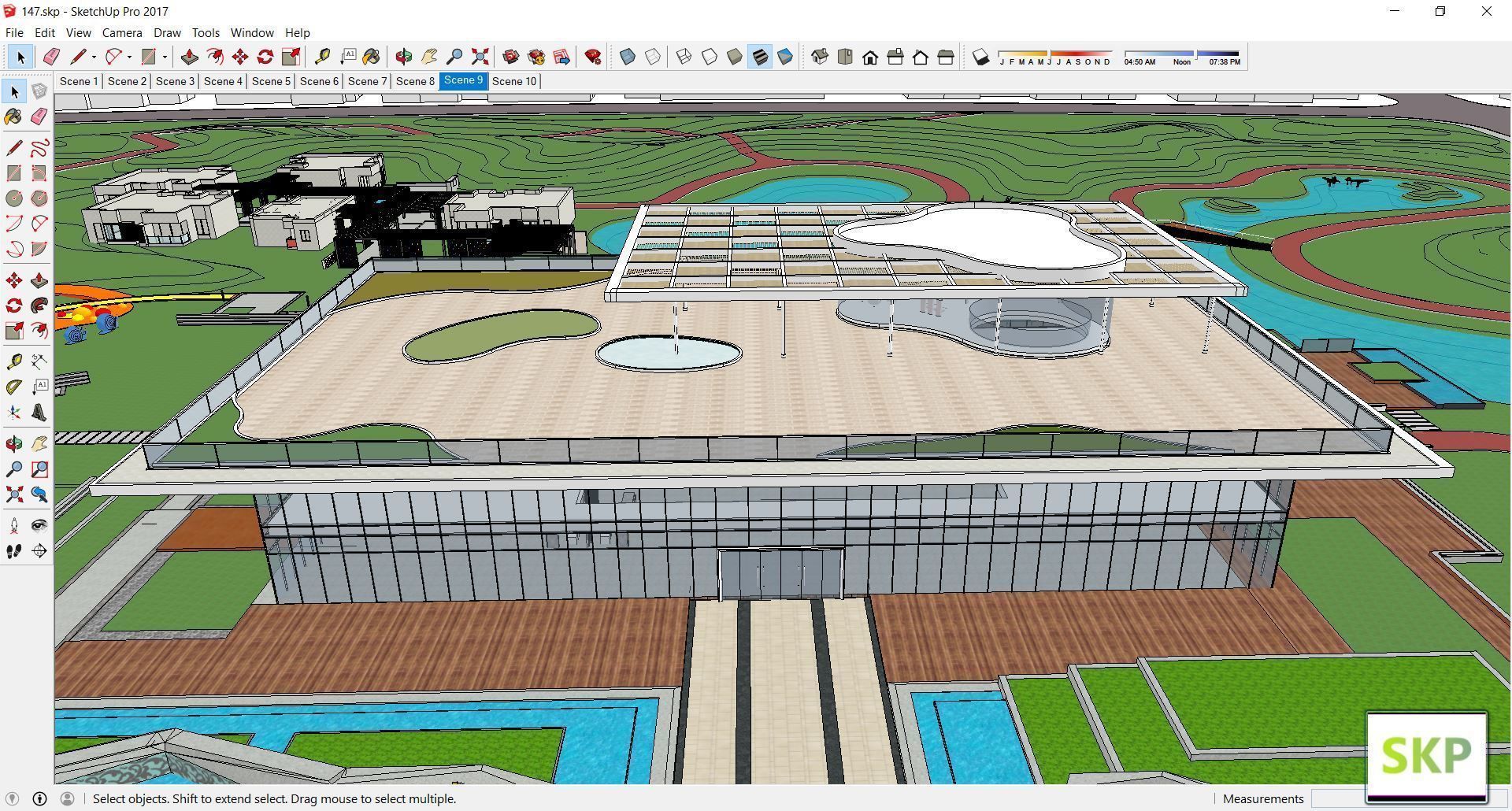Select the Pan hand tool in top toolbar

tap(429, 57)
